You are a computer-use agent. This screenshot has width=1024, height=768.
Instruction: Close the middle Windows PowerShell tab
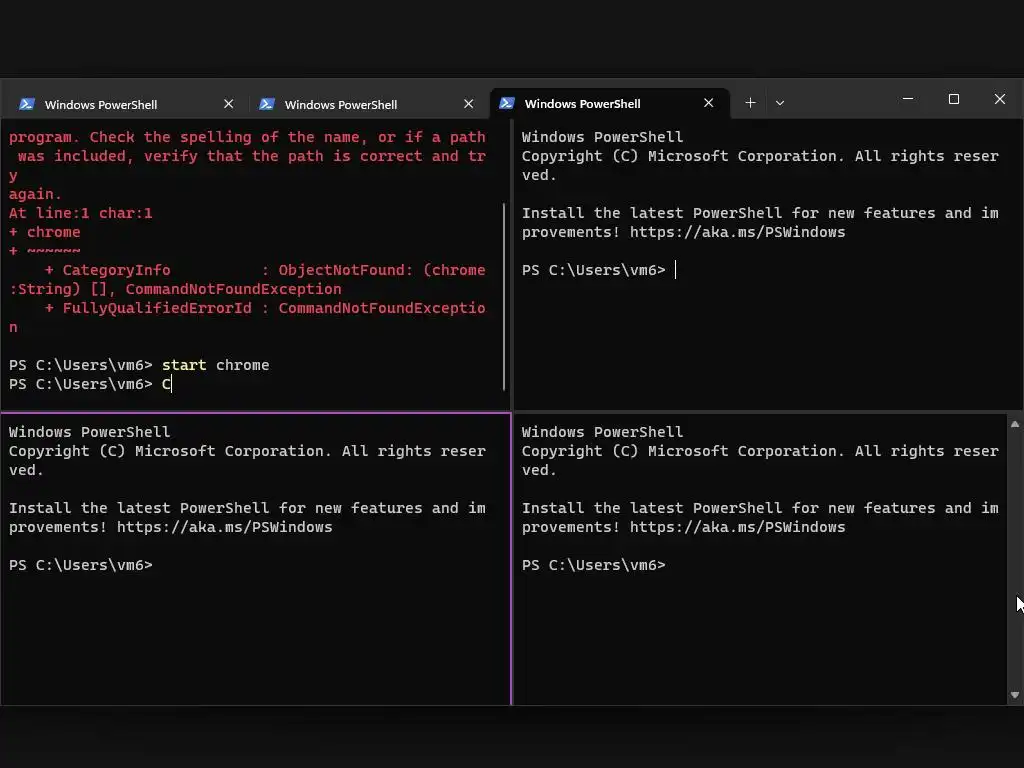[x=469, y=104]
